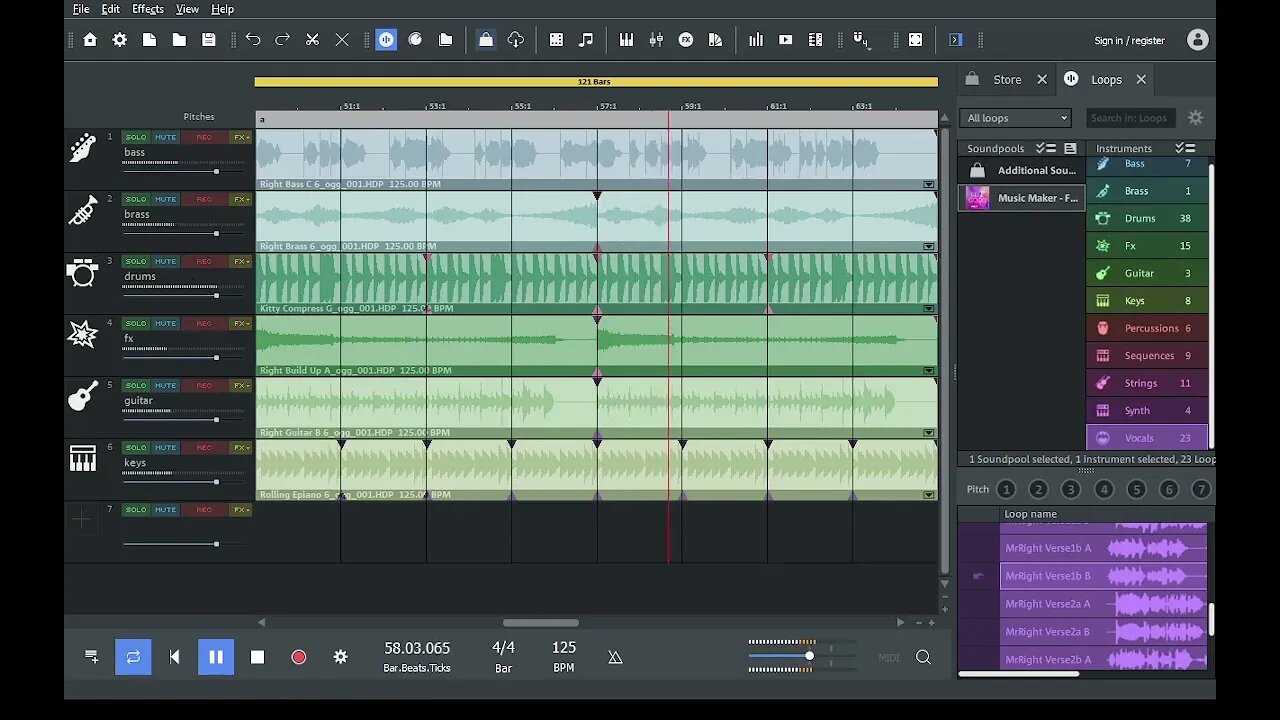The height and width of the screenshot is (720, 1280).
Task: Open the View menu
Action: [x=187, y=9]
